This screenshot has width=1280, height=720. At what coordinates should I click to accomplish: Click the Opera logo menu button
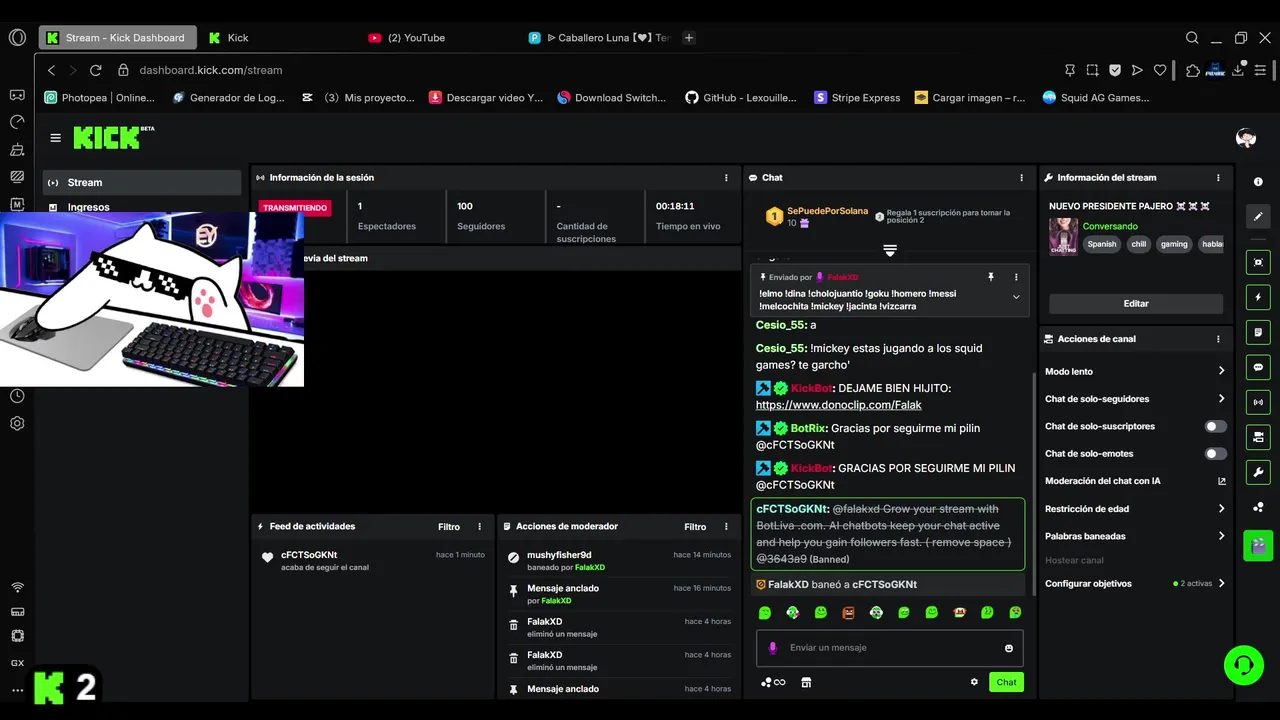17,37
